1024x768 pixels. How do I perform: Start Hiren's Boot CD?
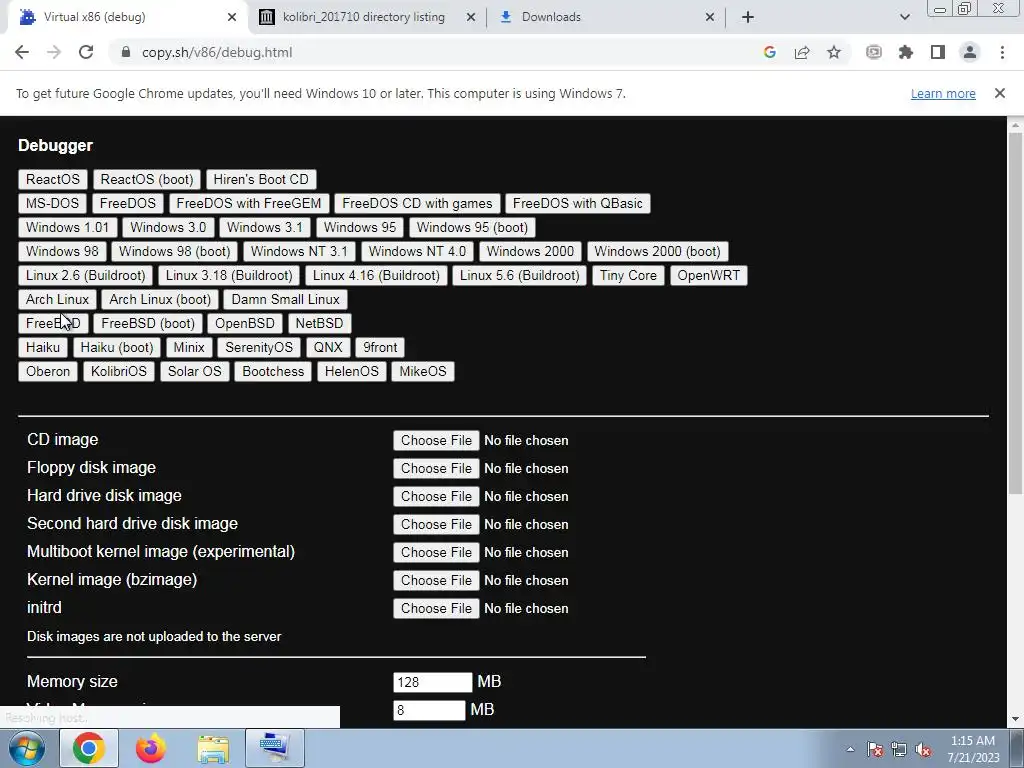pos(261,179)
